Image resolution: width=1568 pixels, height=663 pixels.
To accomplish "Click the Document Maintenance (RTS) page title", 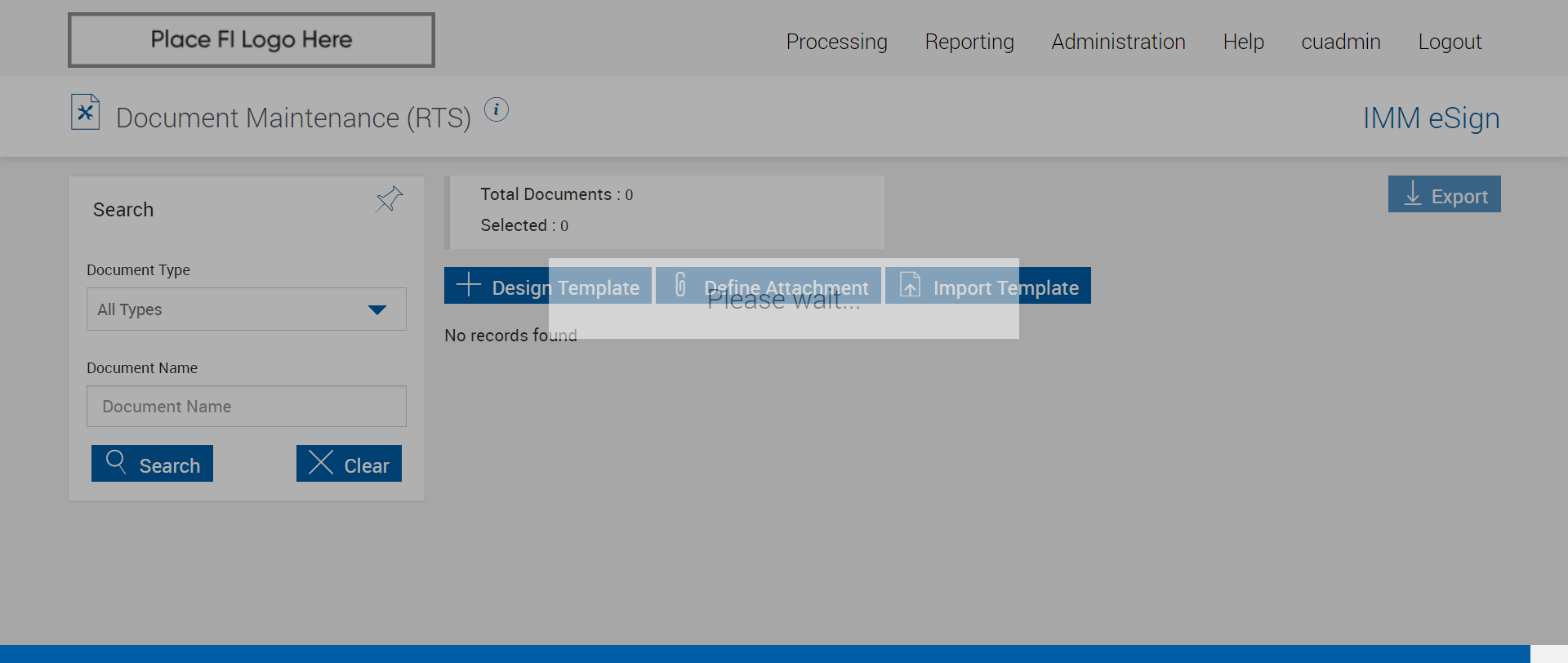I will pos(294,118).
